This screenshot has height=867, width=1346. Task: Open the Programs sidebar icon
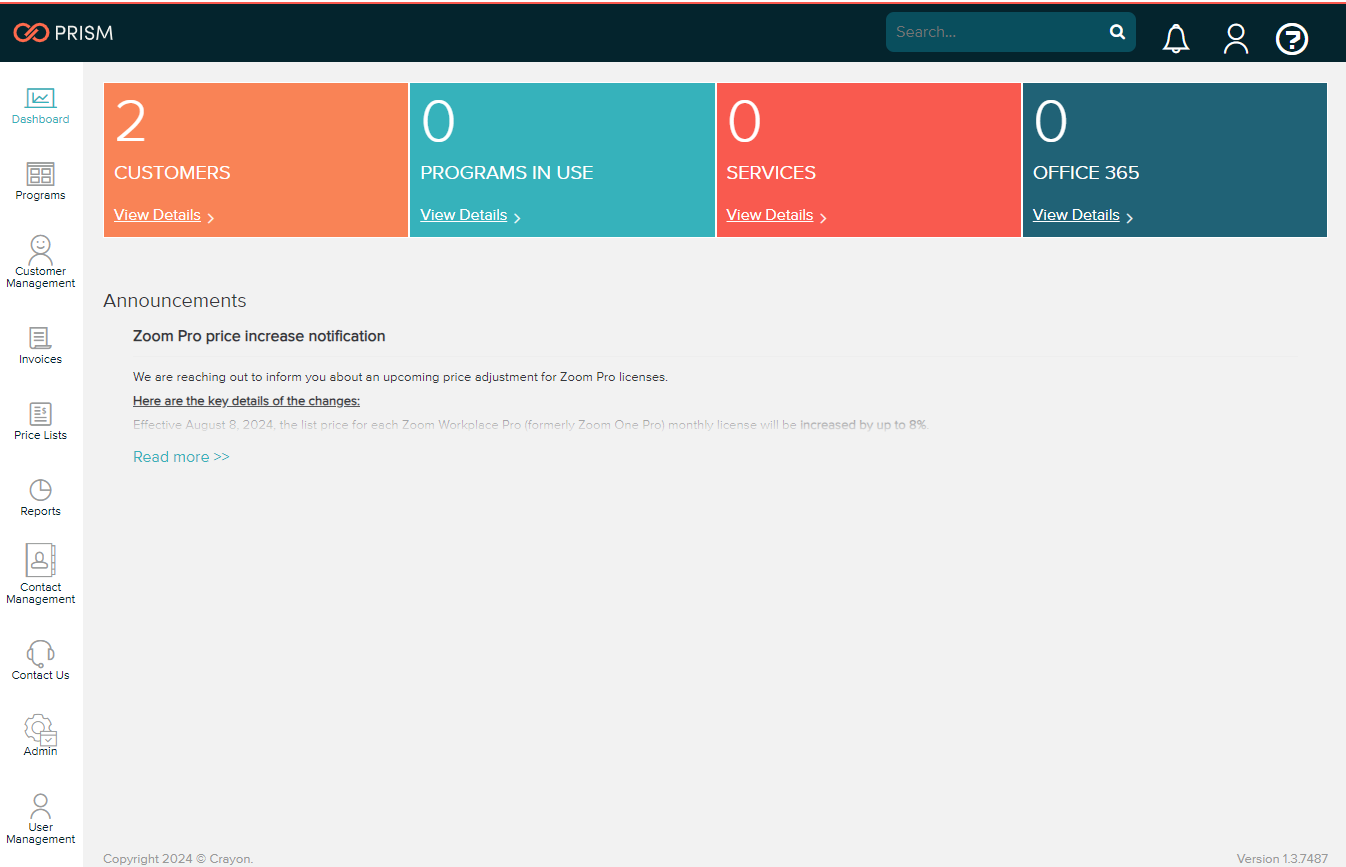pos(40,174)
